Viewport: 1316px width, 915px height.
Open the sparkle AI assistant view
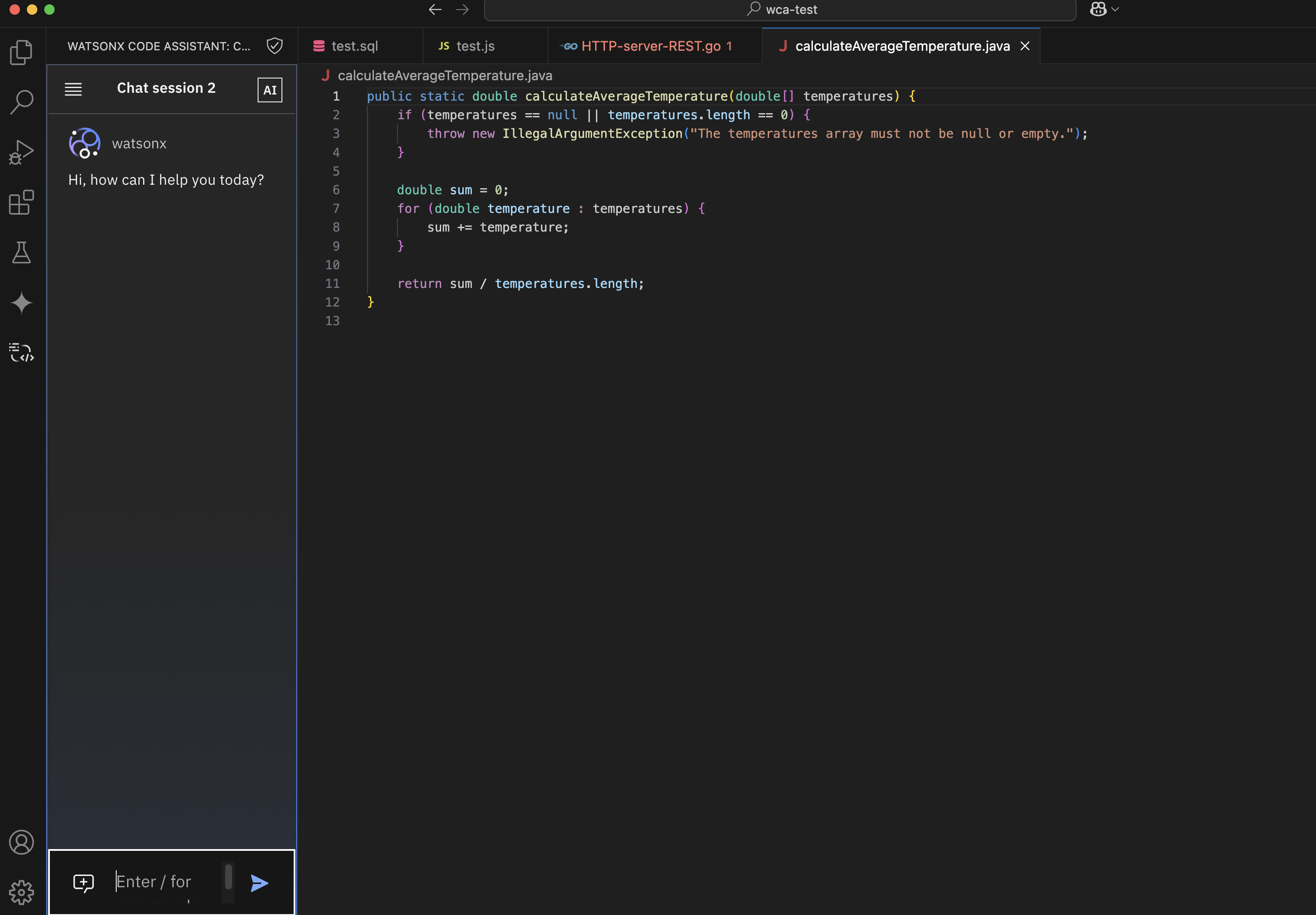point(22,303)
